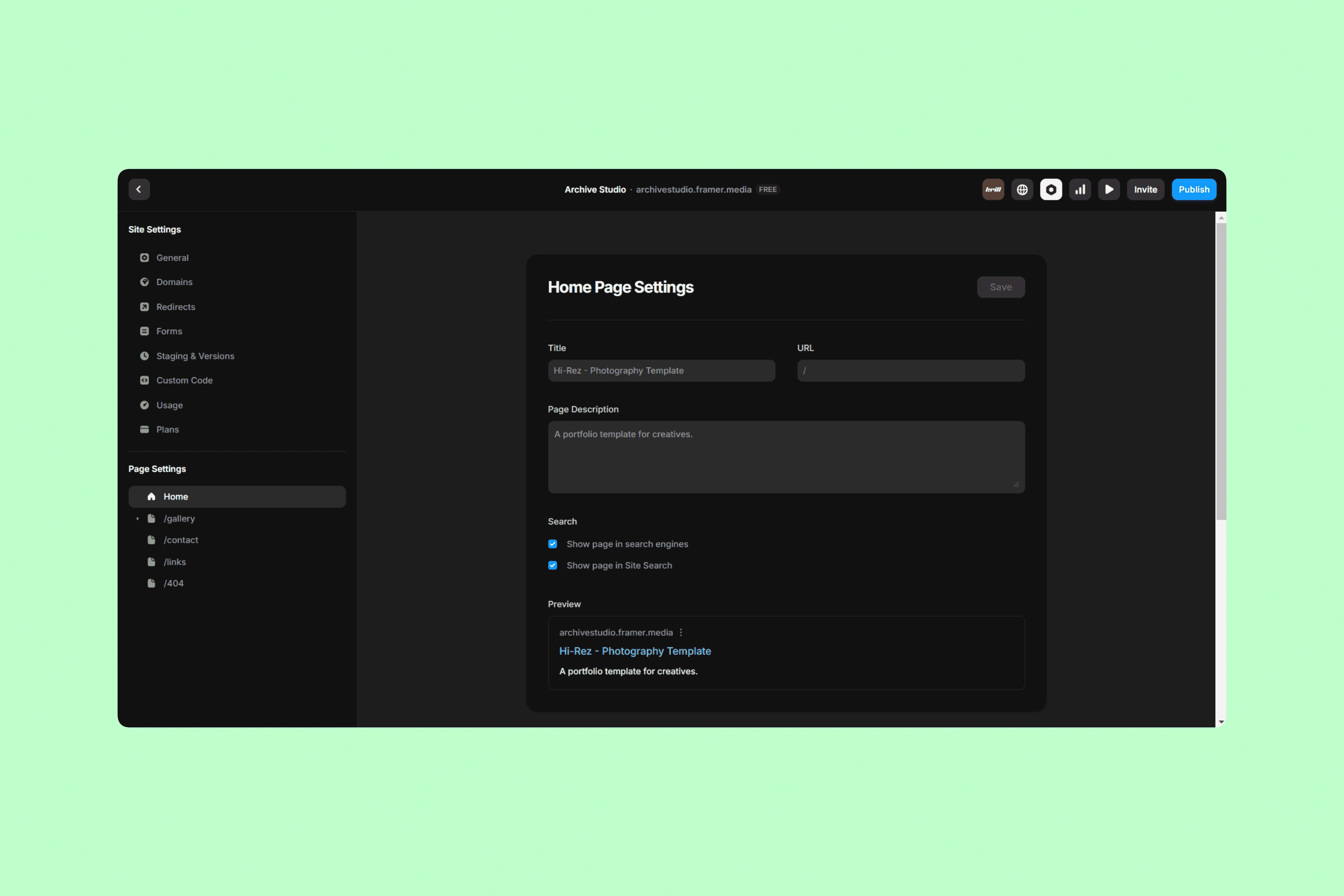This screenshot has width=1344, height=896.
Task: Click the scrollbar down arrow
Action: (x=1220, y=722)
